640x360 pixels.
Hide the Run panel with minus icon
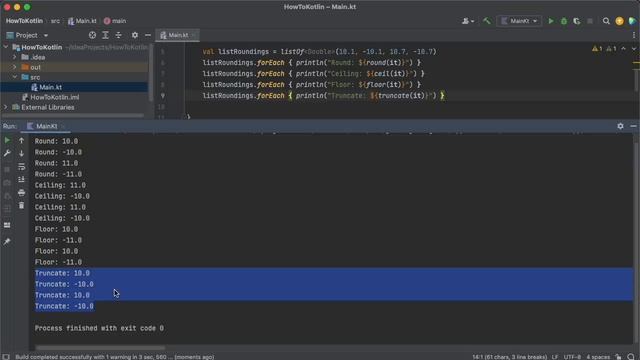[633, 126]
